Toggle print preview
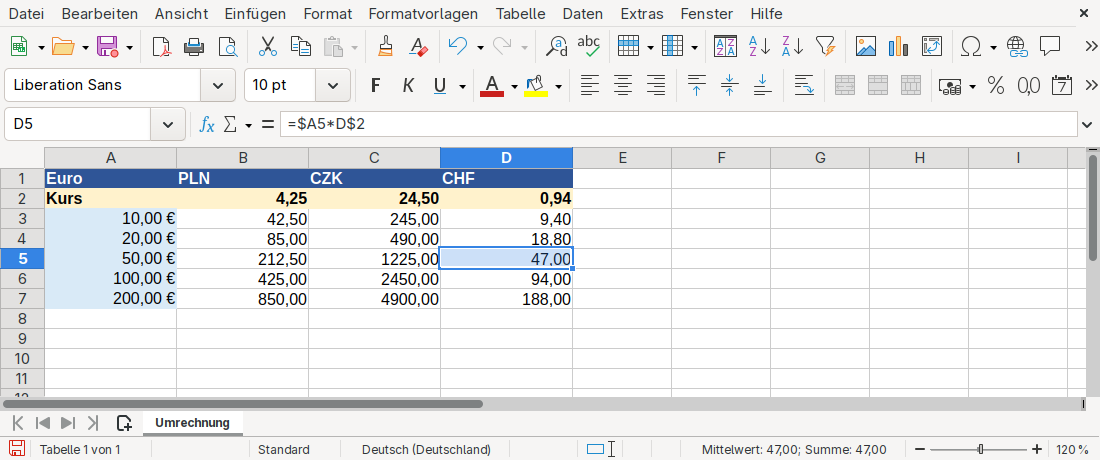 [x=228, y=47]
